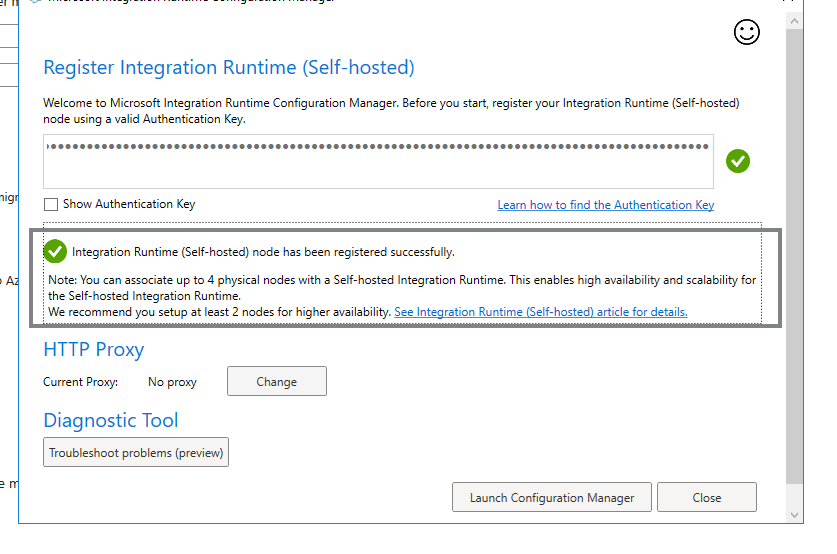Click the 'registered successfully' status message
Image resolution: width=837 pixels, height=554 pixels.
tap(263, 252)
